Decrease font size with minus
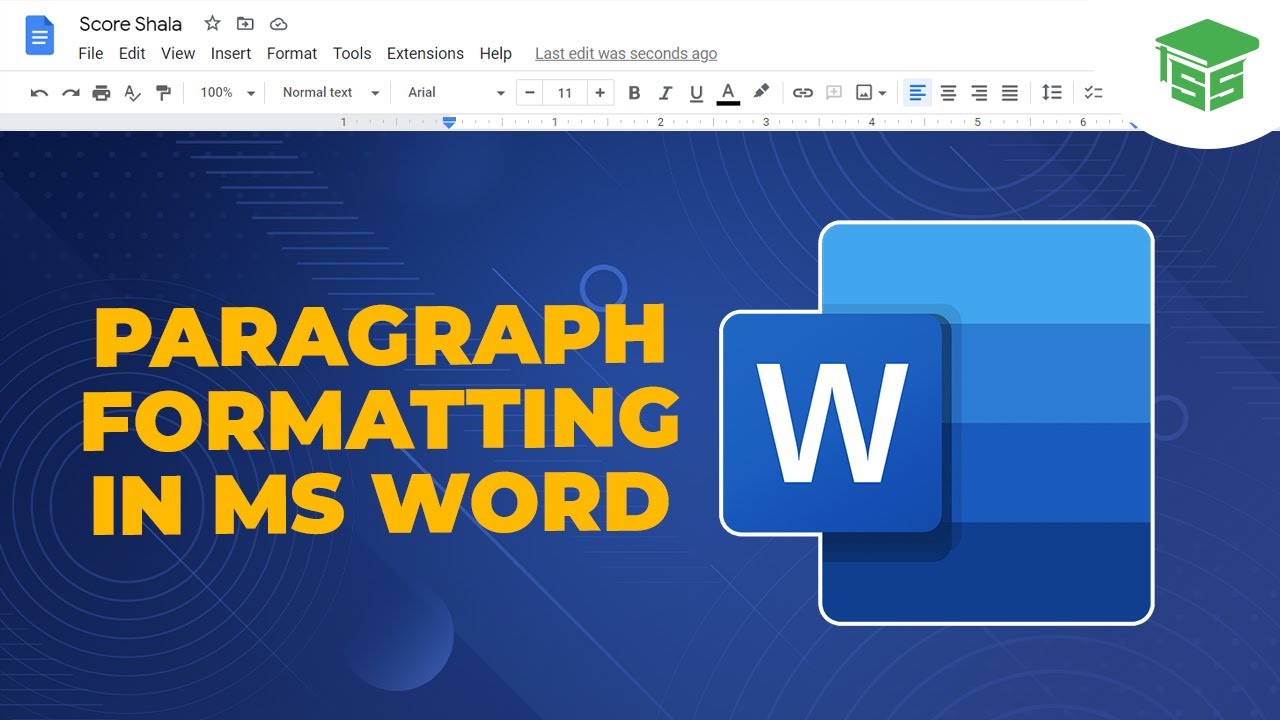 pyautogui.click(x=529, y=93)
